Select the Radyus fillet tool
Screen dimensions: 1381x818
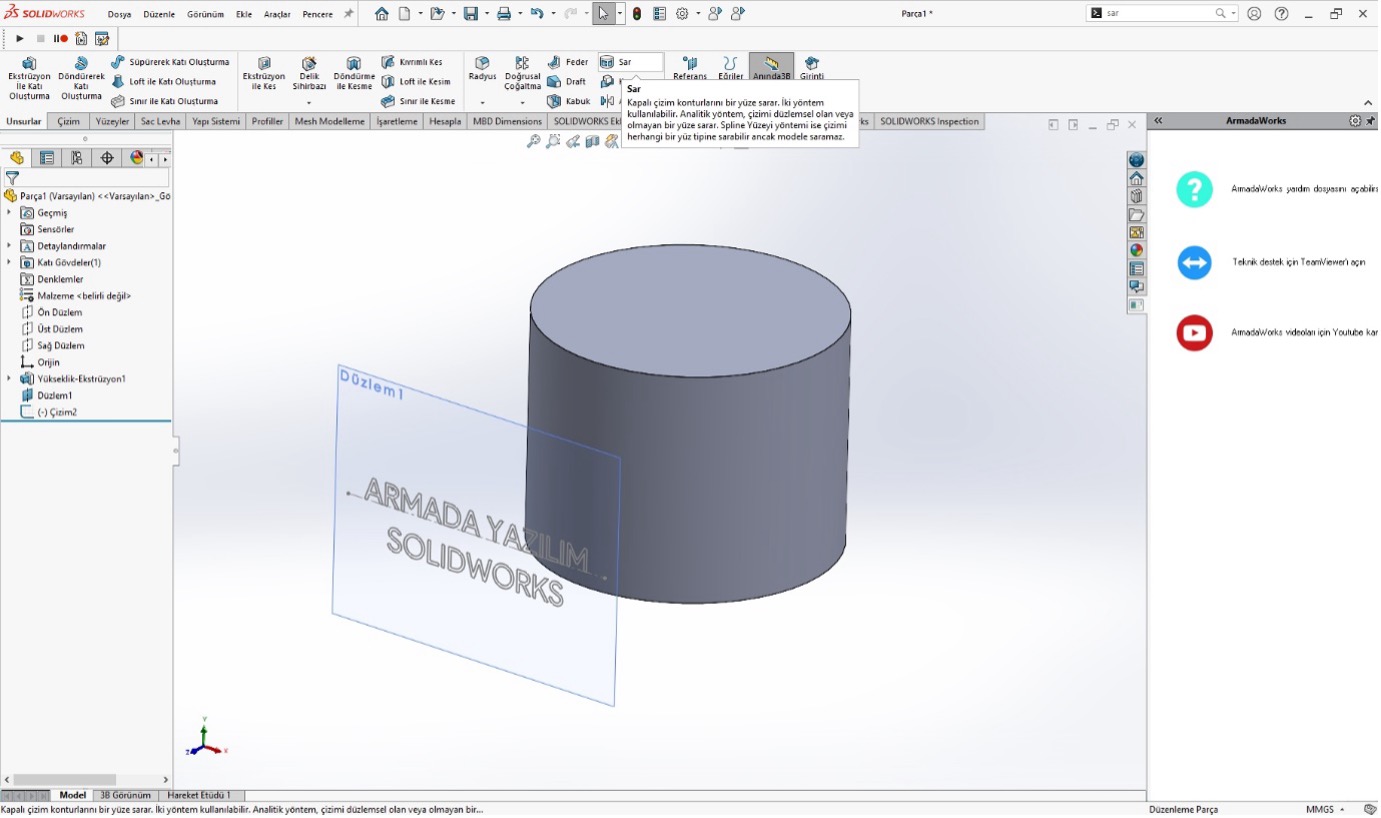click(x=482, y=69)
